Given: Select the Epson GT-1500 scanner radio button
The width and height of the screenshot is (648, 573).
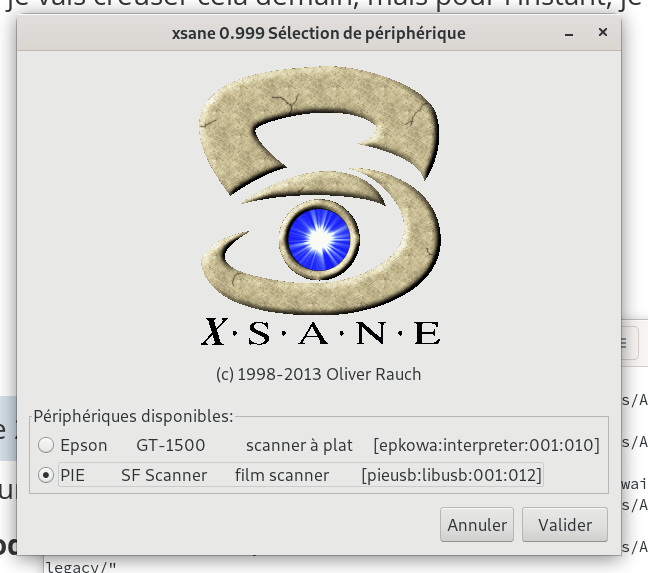Looking at the screenshot, I should [x=46, y=445].
